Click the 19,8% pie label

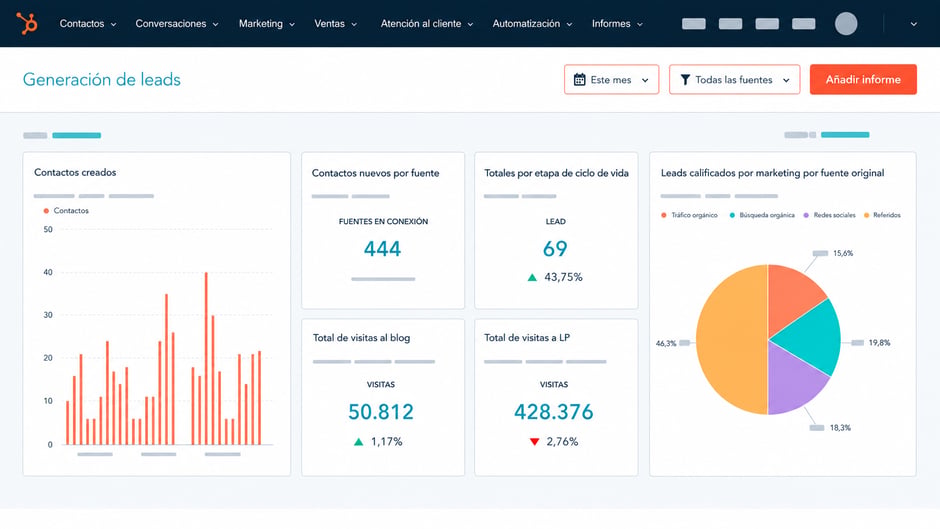point(879,342)
